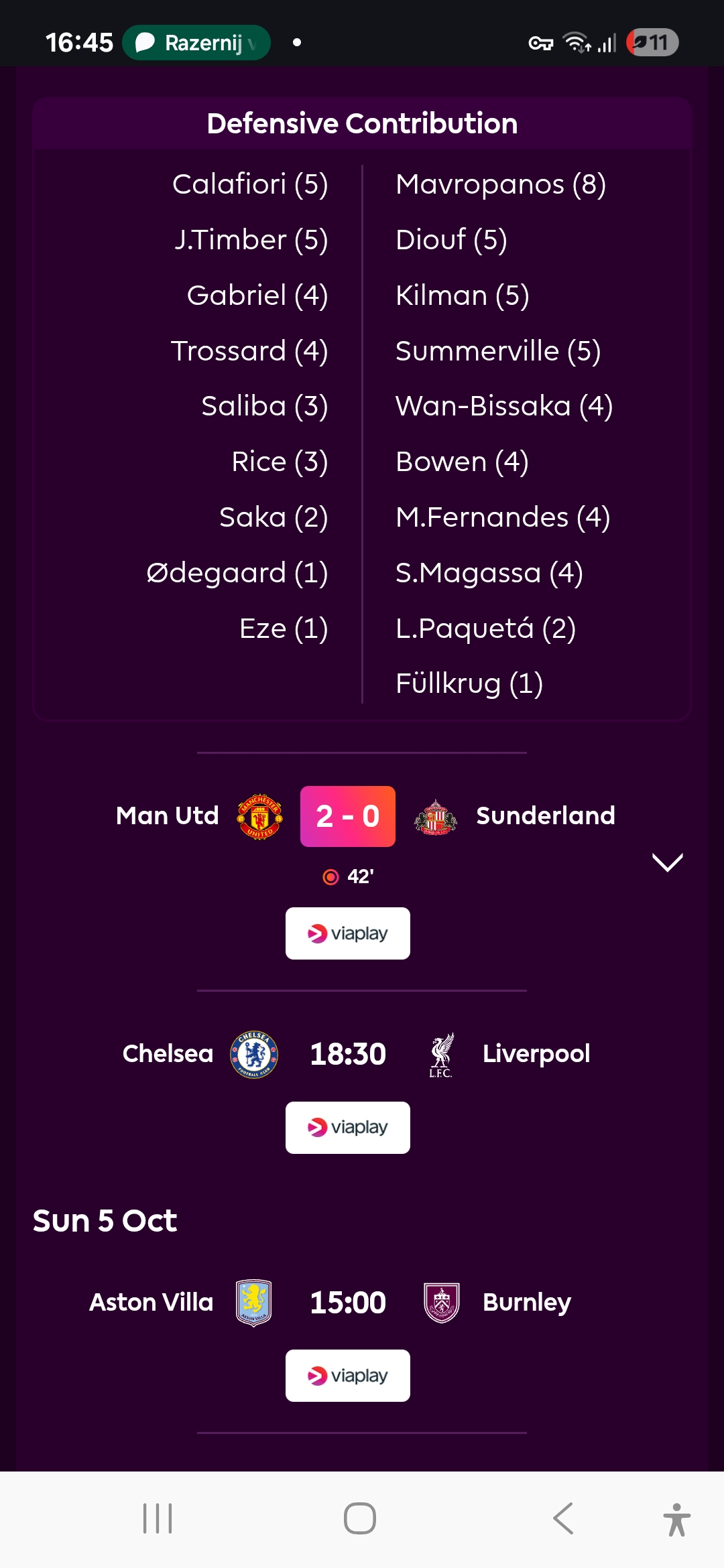Open Viaplay for Aston Villa vs Burnley
This screenshot has height=1568, width=724.
click(x=347, y=1376)
